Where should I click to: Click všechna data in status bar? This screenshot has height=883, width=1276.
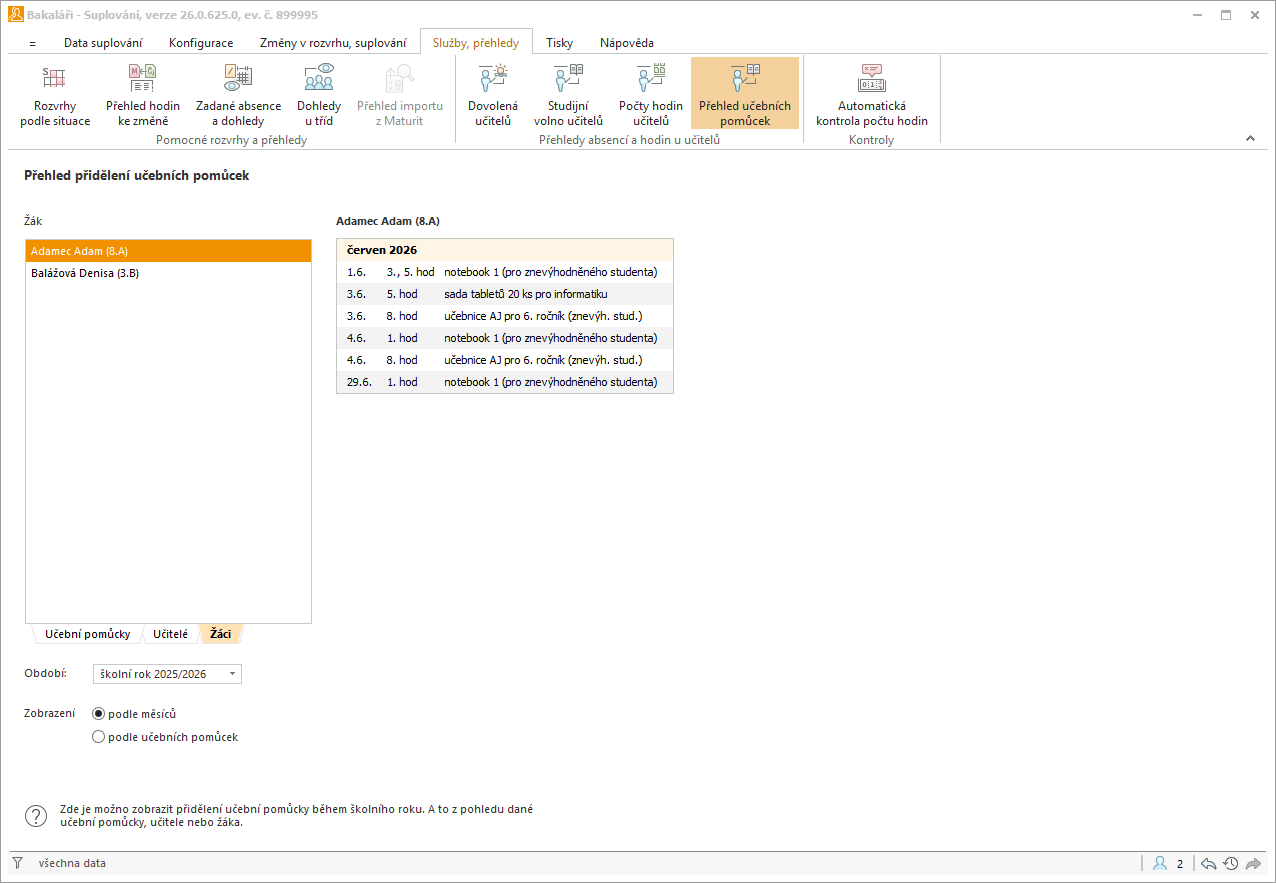pyautogui.click(x=72, y=863)
